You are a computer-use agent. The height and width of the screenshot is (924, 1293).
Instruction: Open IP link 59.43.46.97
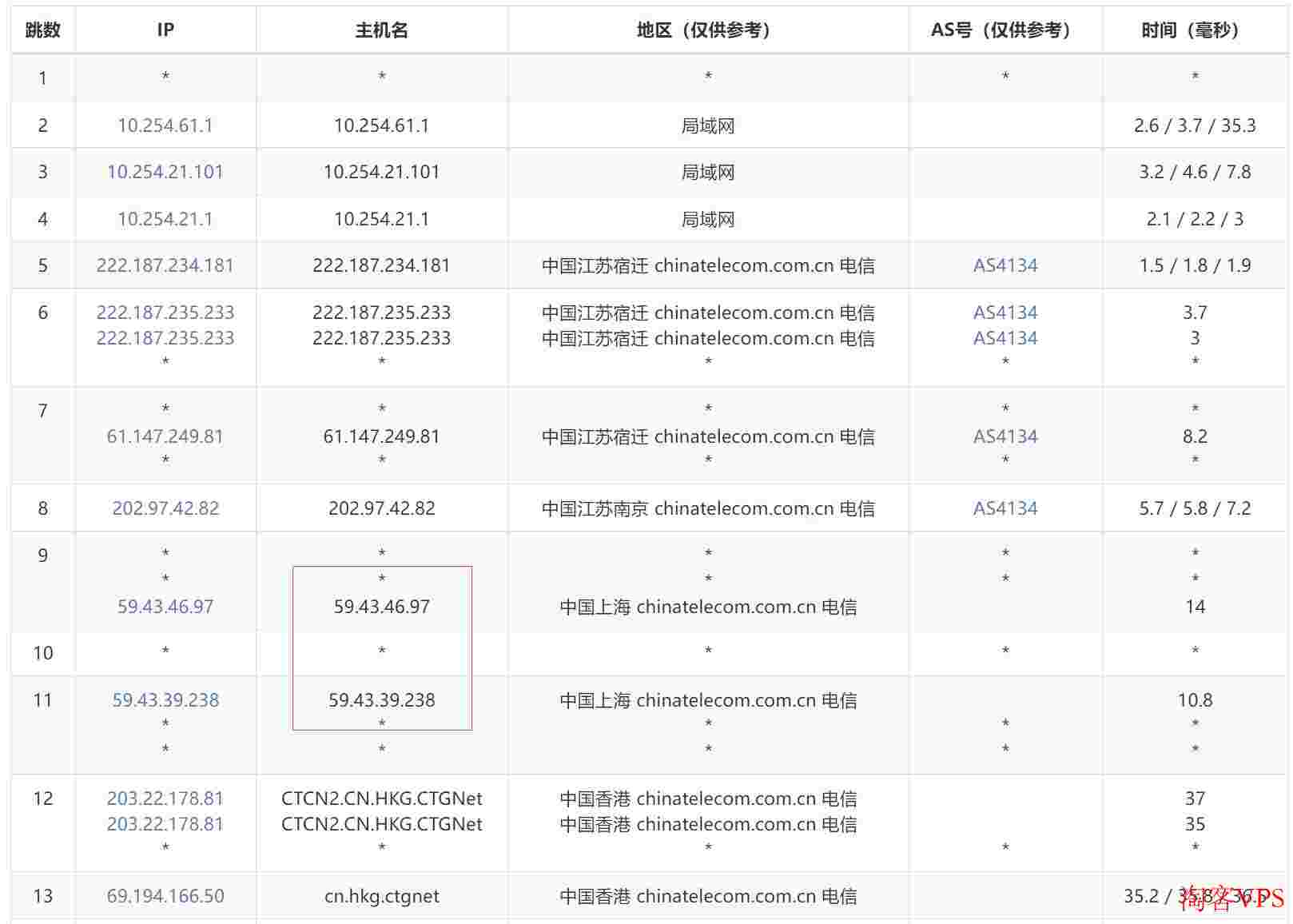(x=165, y=607)
